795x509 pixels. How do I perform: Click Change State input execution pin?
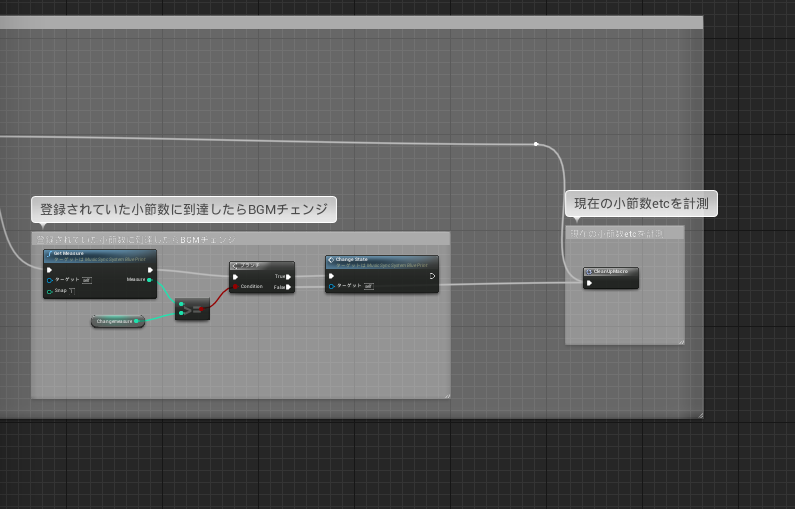pos(331,276)
